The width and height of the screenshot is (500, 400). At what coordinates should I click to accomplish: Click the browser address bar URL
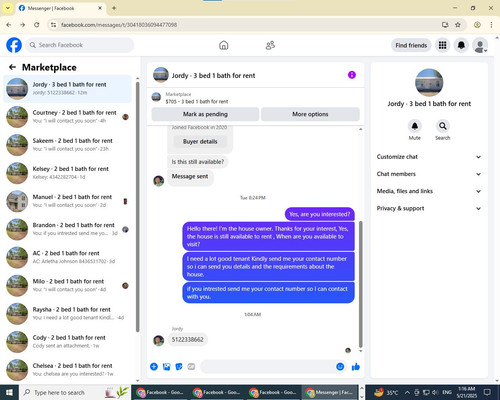tap(119, 25)
